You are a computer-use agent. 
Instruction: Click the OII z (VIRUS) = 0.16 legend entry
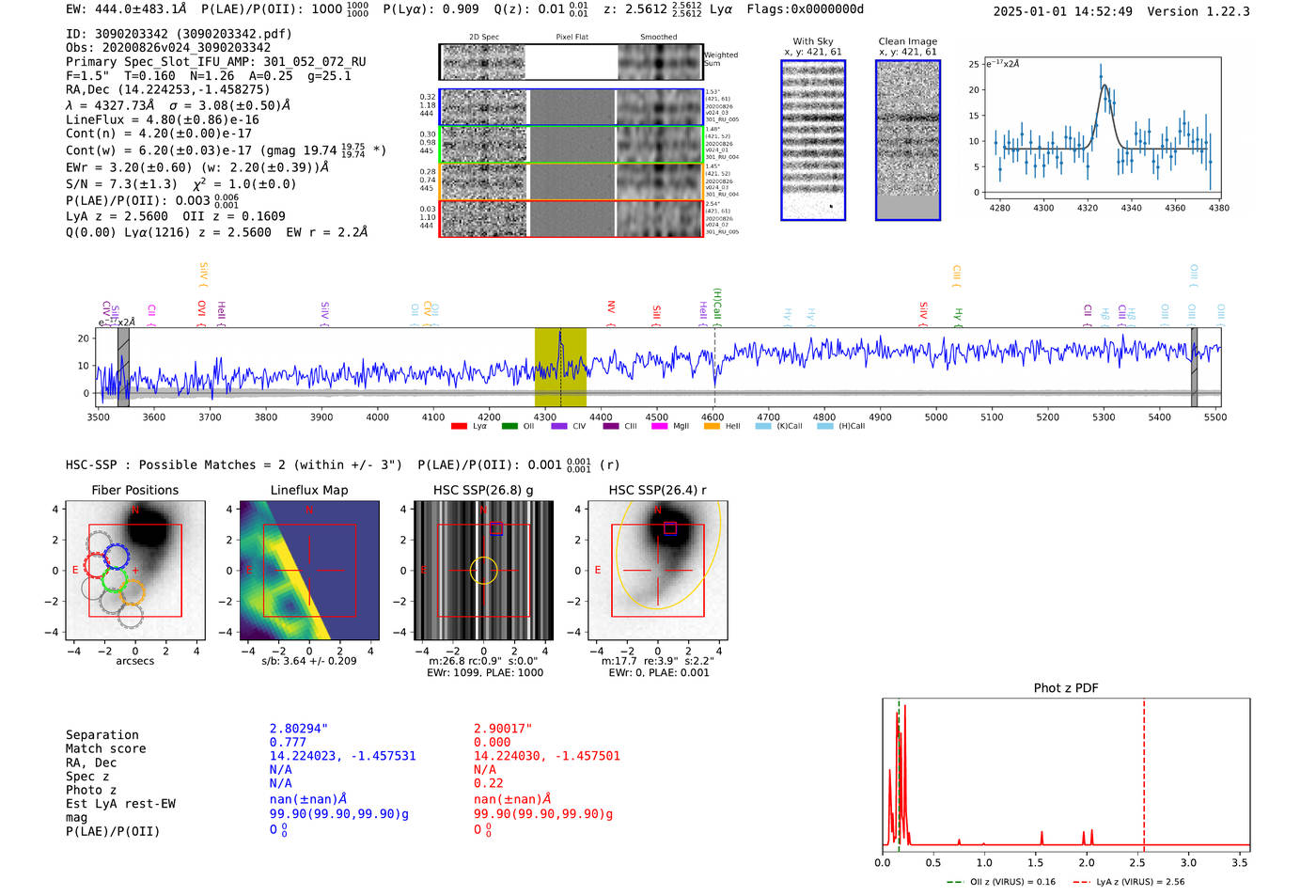click(1001, 882)
